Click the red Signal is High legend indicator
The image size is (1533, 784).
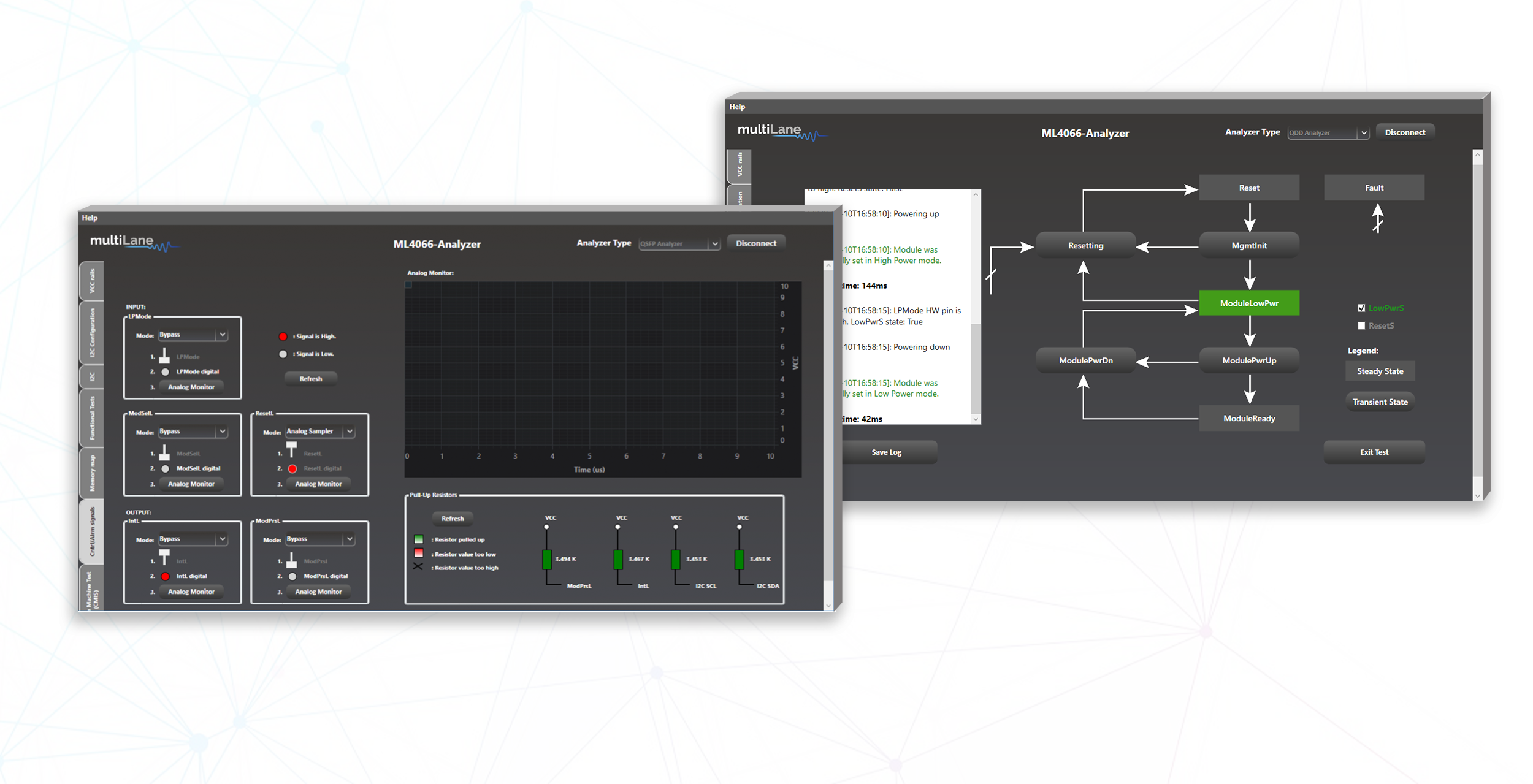pyautogui.click(x=283, y=337)
